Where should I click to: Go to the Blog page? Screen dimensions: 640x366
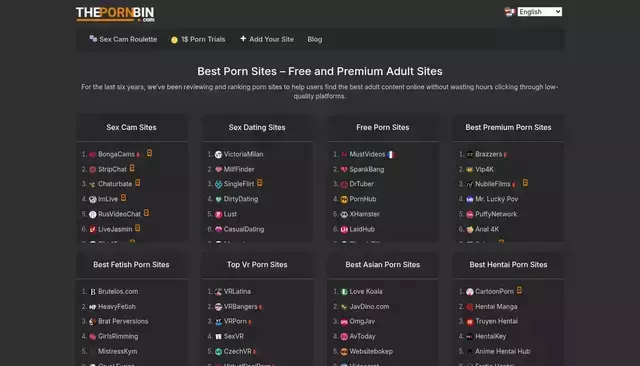[315, 40]
